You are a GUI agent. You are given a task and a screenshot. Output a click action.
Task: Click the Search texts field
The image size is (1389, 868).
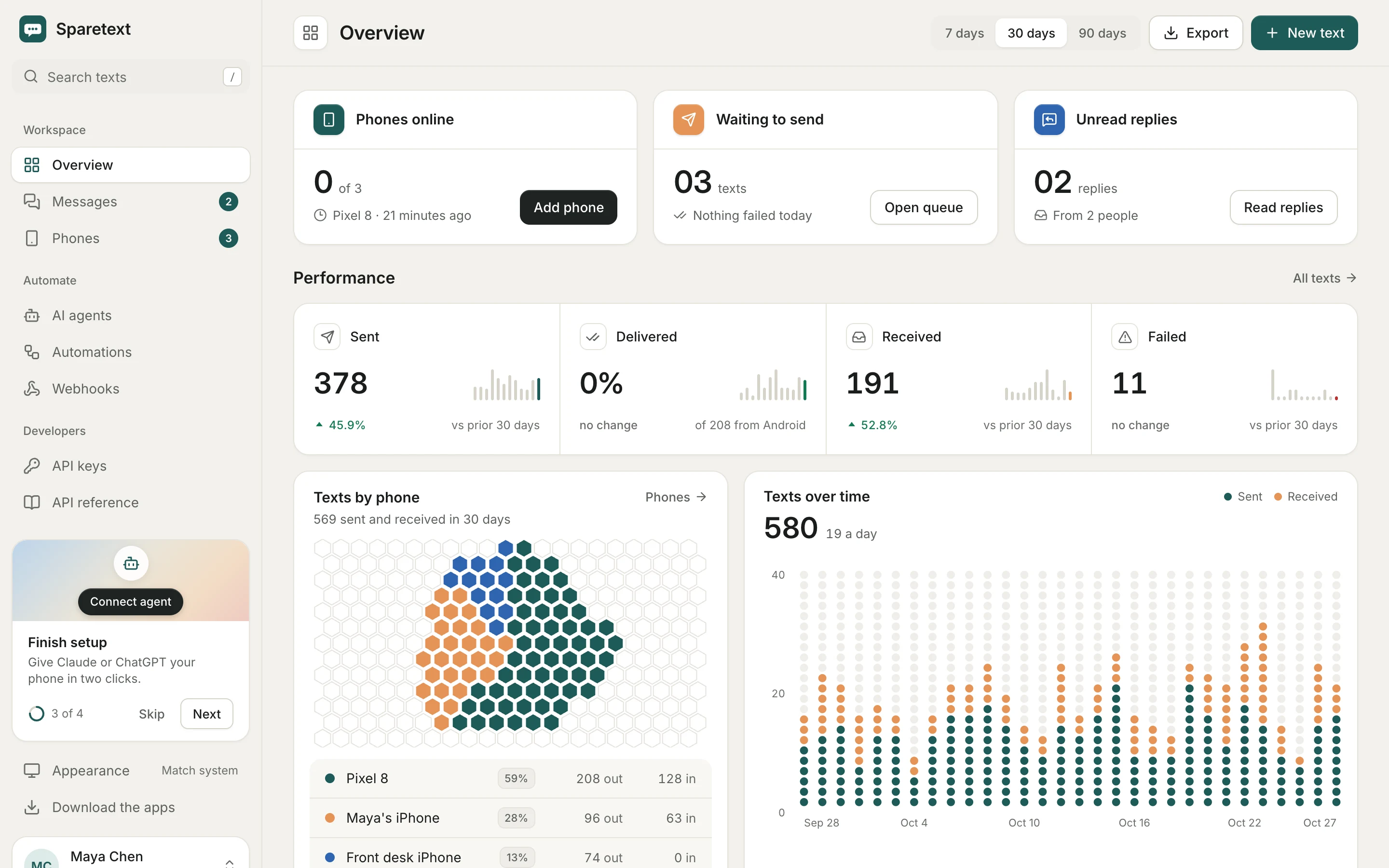[131, 77]
